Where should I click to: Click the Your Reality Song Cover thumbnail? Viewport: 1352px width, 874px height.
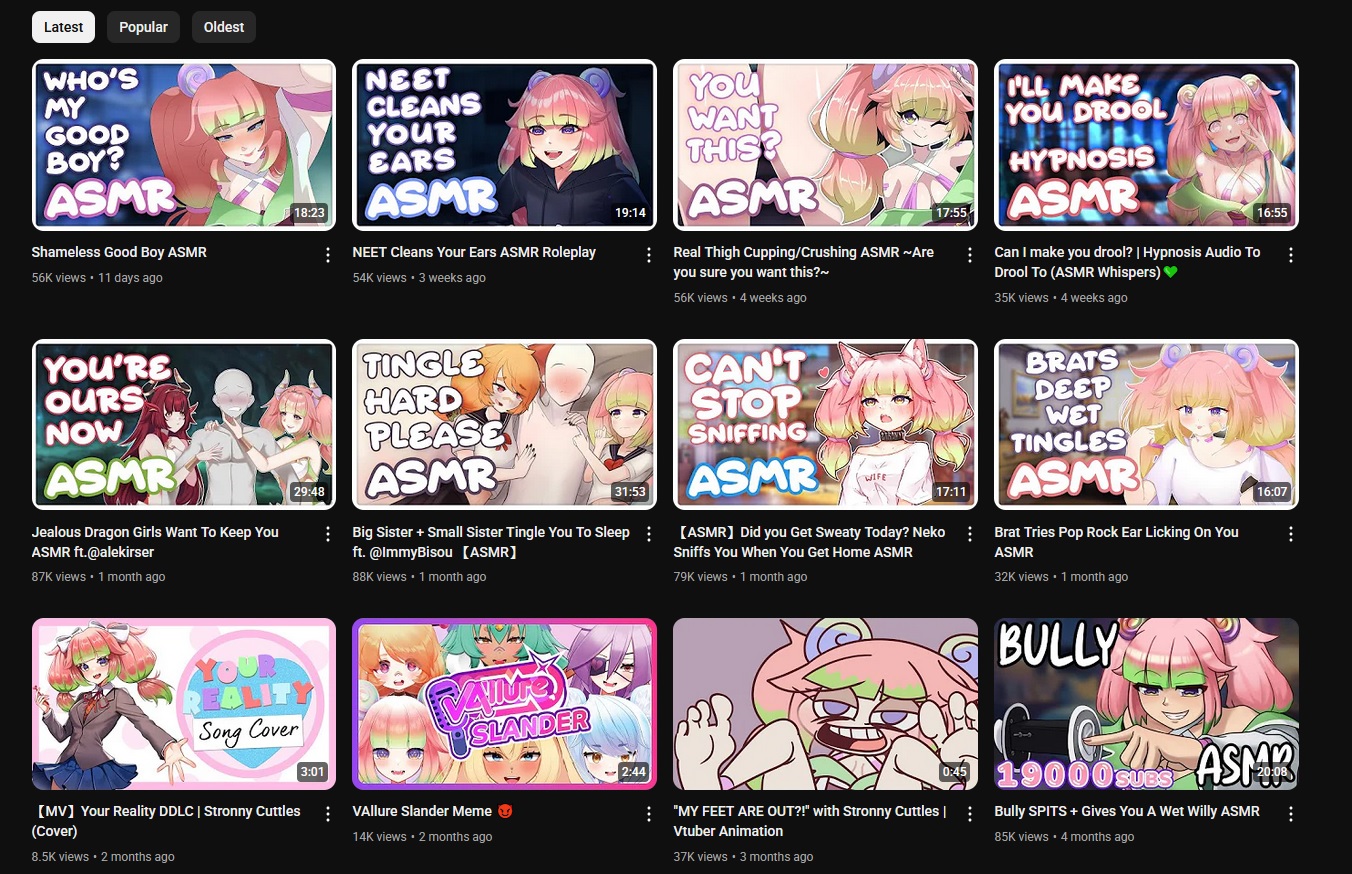184,704
